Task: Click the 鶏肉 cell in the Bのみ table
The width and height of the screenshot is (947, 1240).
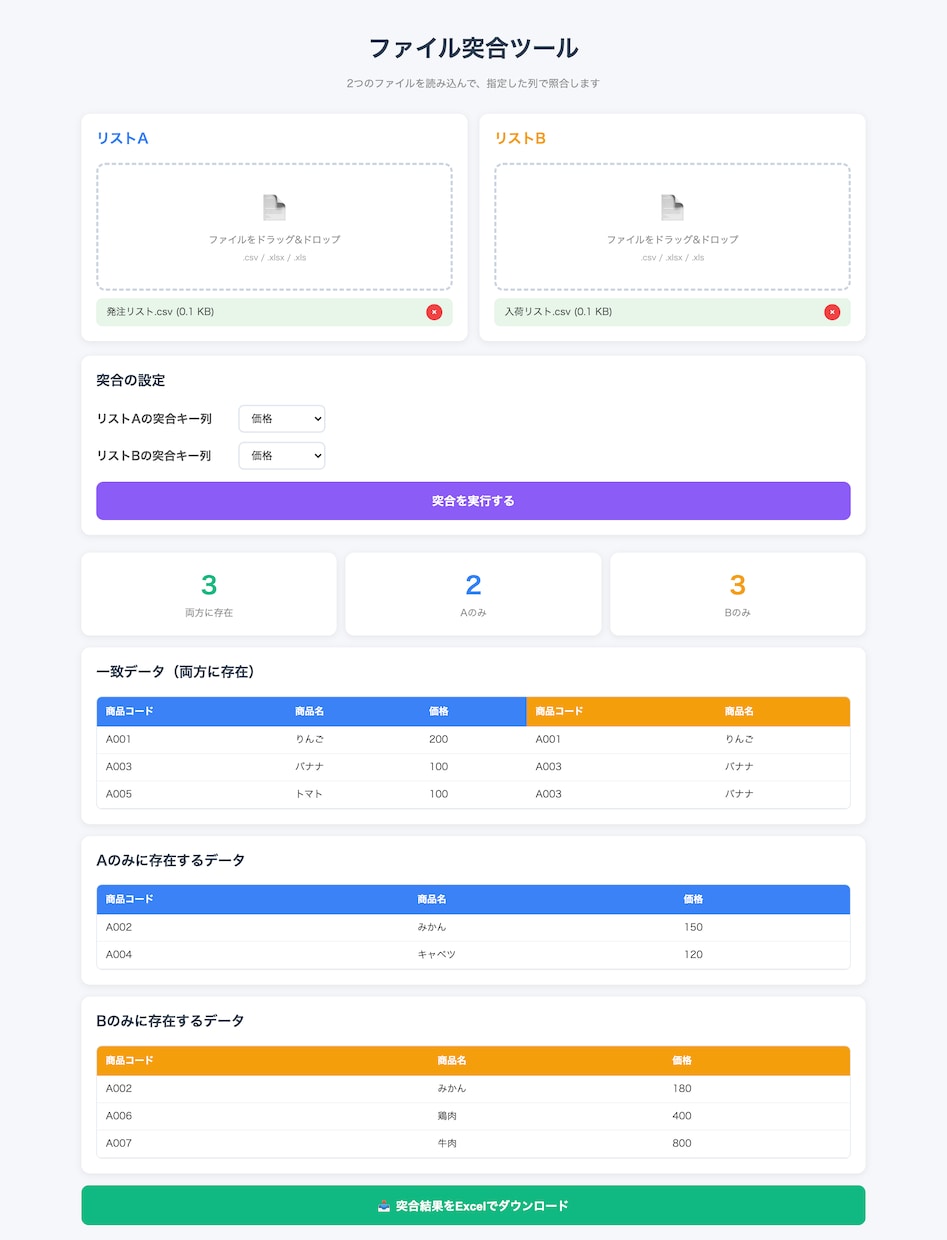Action: point(447,1116)
